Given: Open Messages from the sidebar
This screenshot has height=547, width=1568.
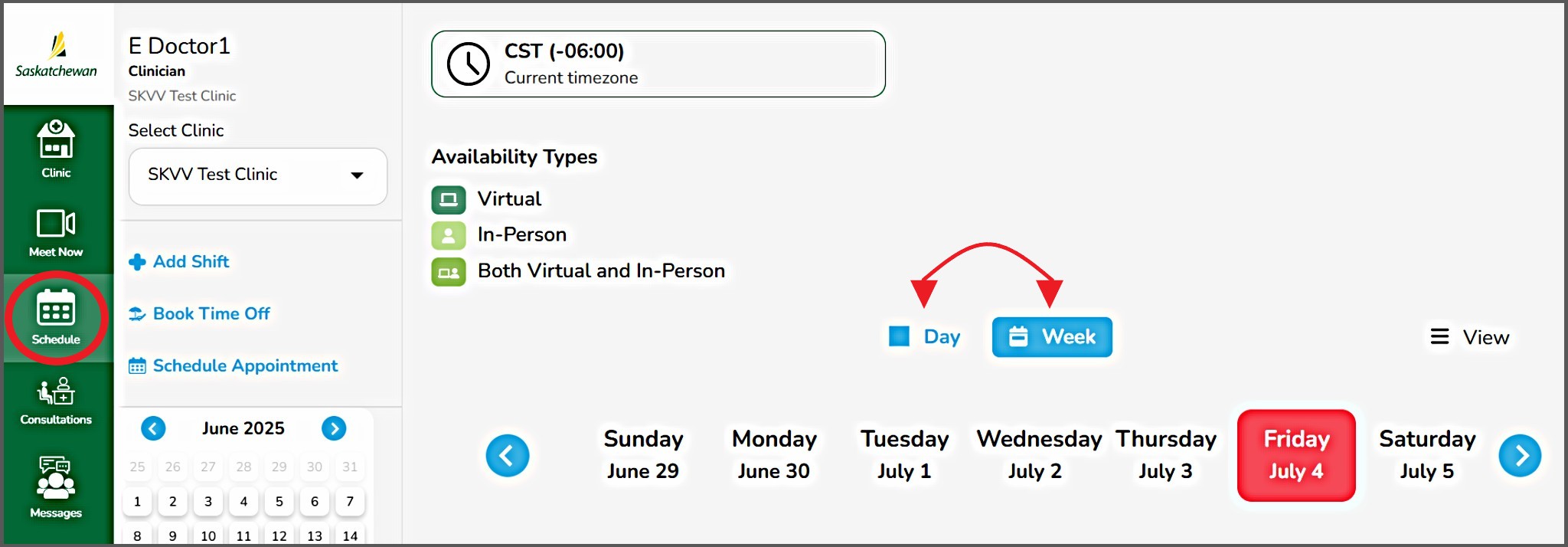Looking at the screenshot, I should tap(56, 486).
